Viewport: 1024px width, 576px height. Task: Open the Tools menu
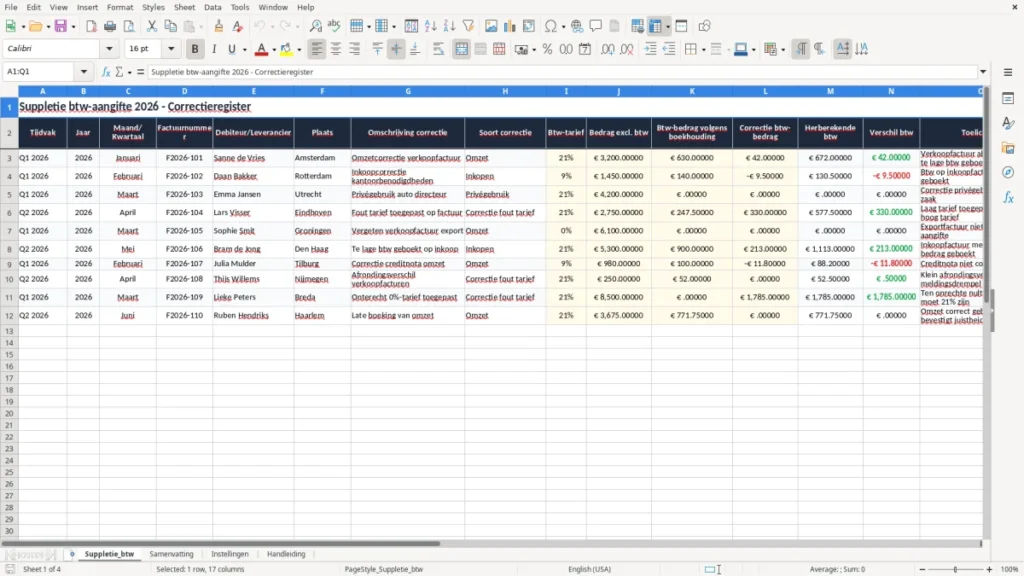click(x=240, y=7)
